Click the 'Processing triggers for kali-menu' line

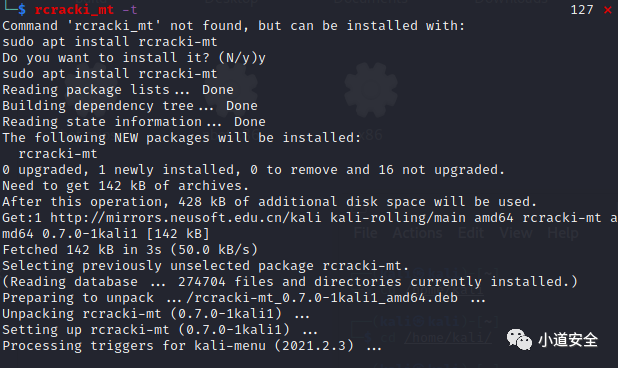pyautogui.click(x=192, y=346)
